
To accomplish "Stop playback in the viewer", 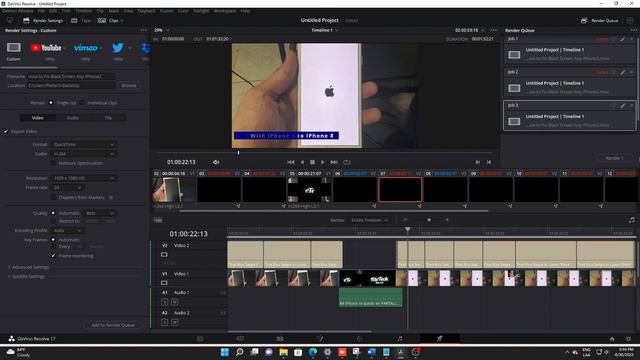I will (x=312, y=162).
